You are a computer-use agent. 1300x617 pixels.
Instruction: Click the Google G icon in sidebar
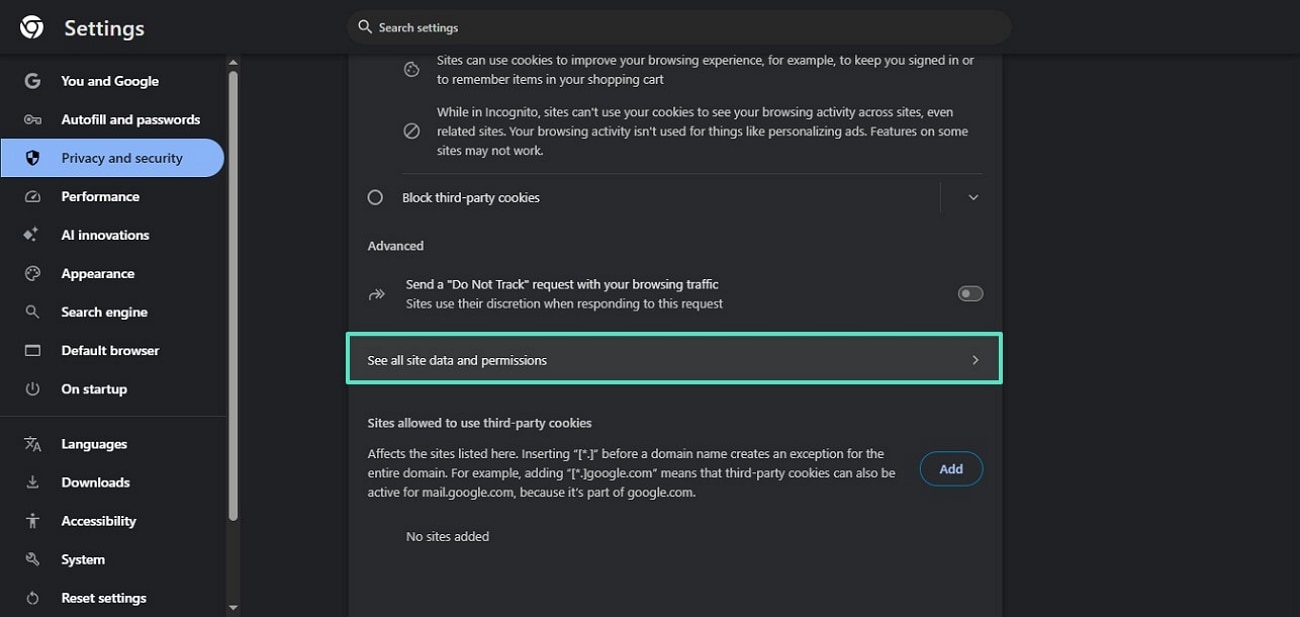32,81
